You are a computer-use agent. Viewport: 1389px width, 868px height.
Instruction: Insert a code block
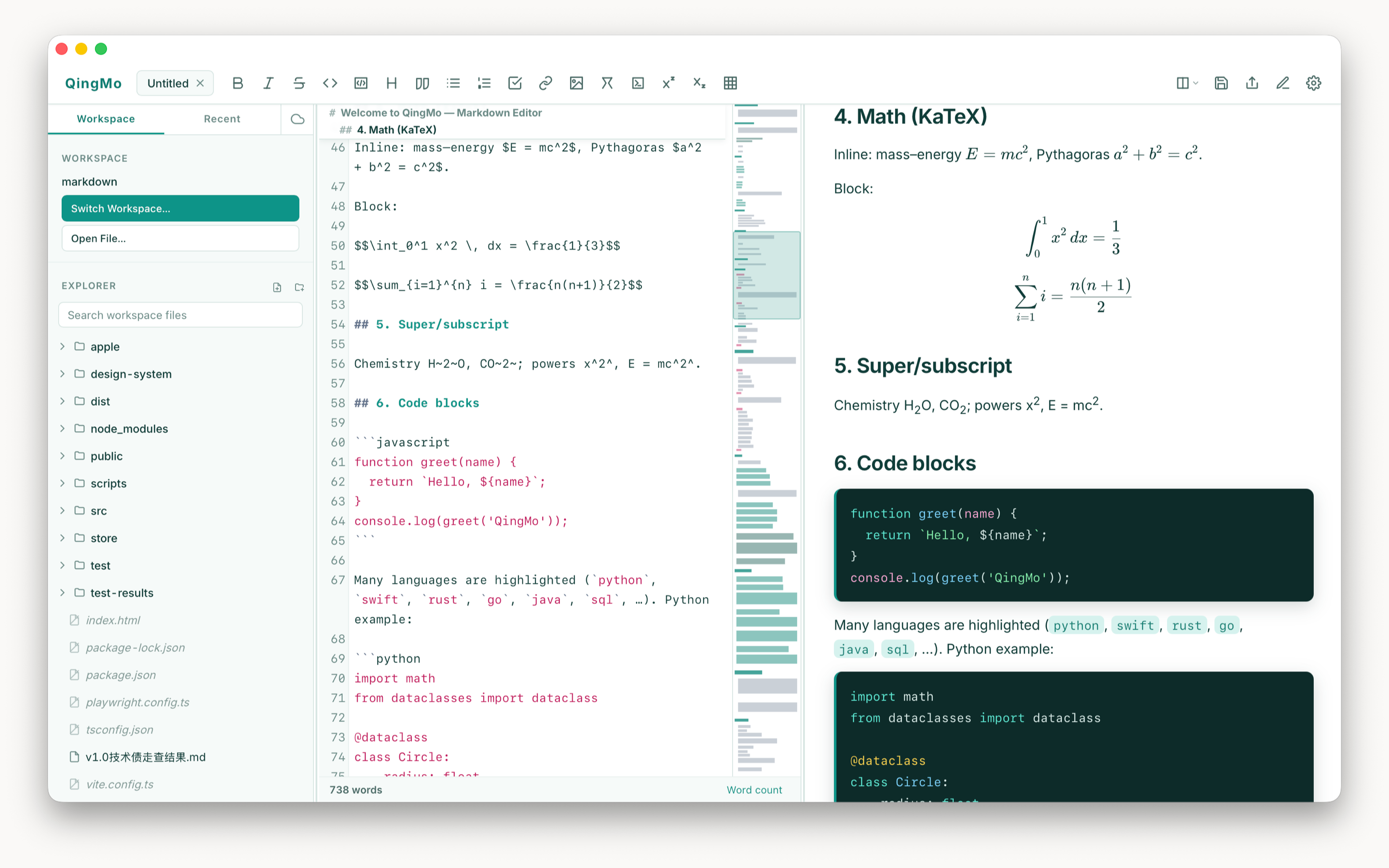tap(360, 83)
